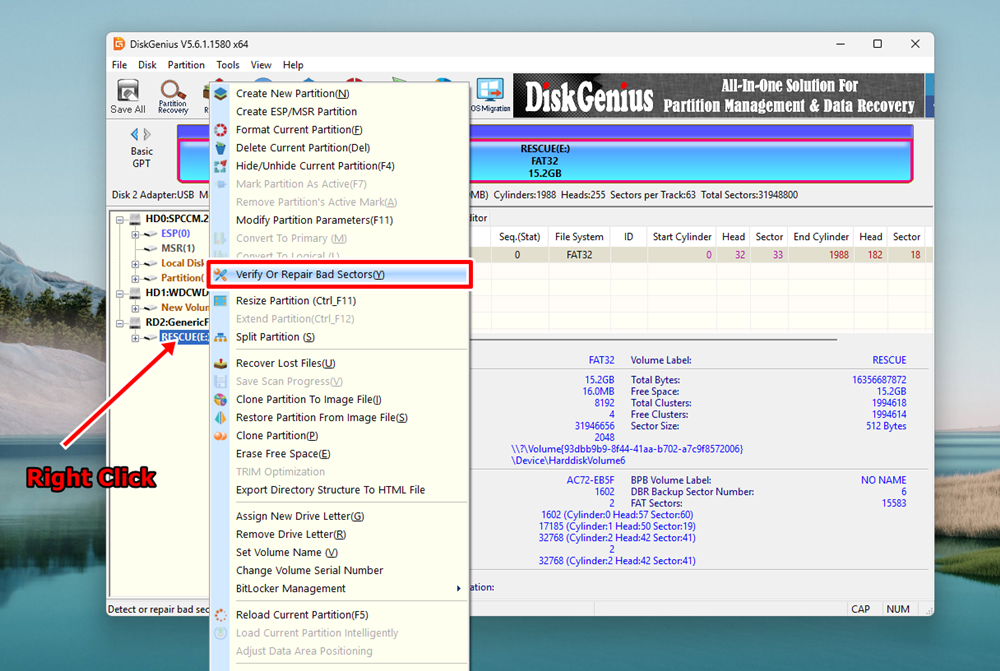Expand the ESP(0) partition node
The image size is (1000, 671).
(135, 234)
